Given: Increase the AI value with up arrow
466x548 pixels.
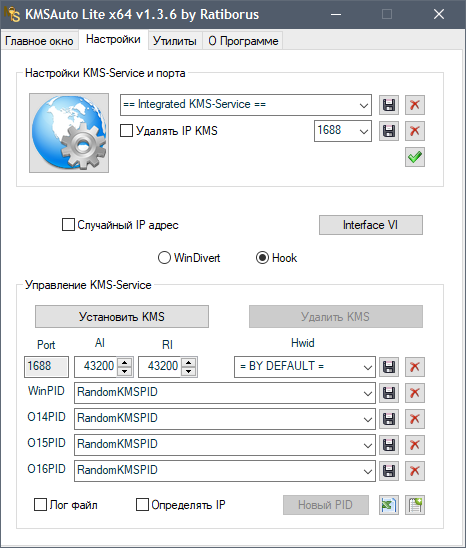Looking at the screenshot, I should pyautogui.click(x=125, y=362).
